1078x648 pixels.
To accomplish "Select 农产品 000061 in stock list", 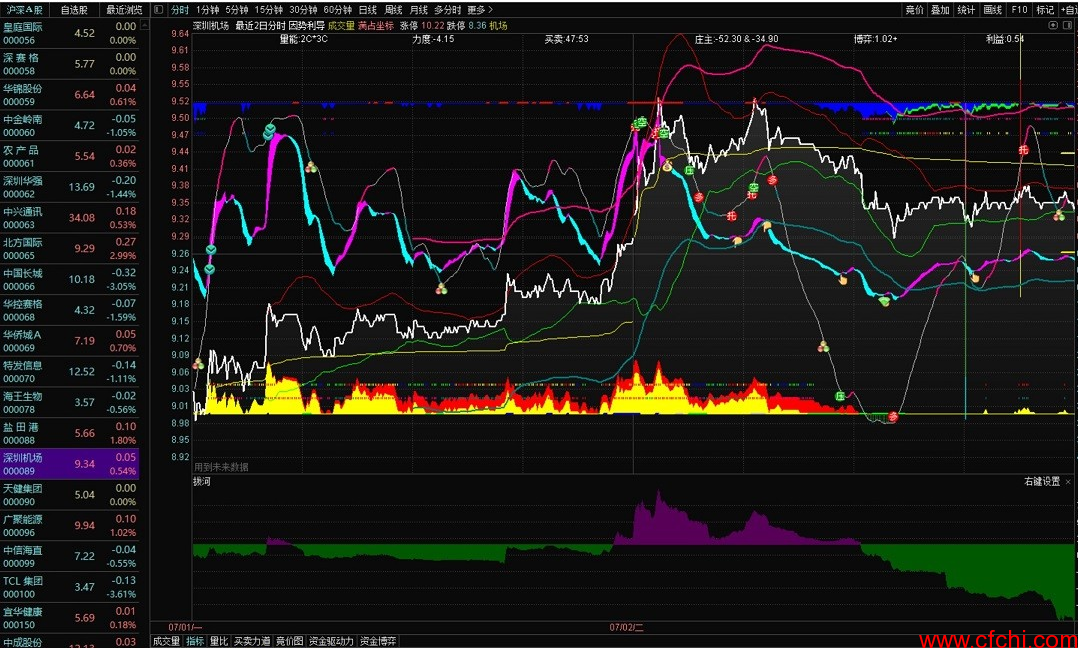I will tap(69, 156).
